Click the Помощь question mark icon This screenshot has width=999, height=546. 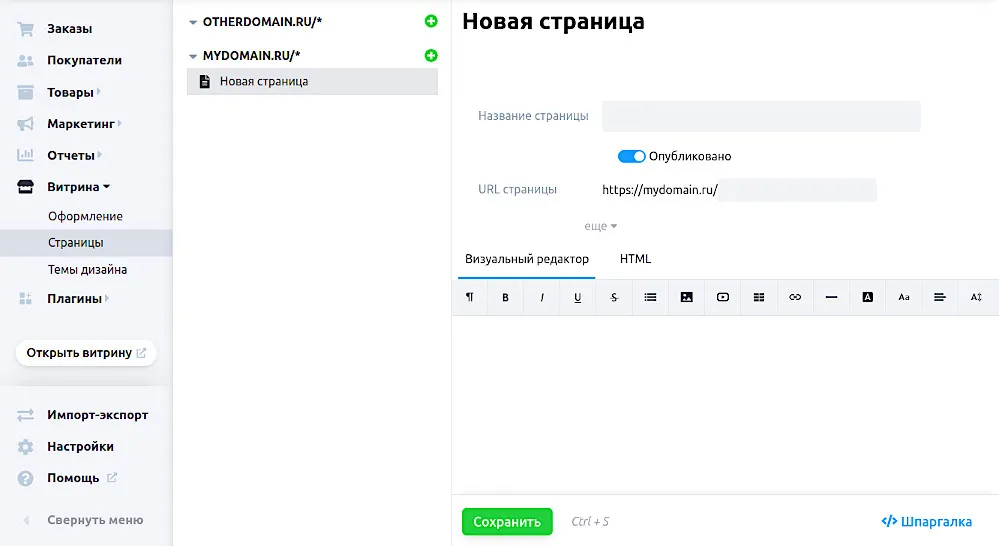tap(25, 478)
